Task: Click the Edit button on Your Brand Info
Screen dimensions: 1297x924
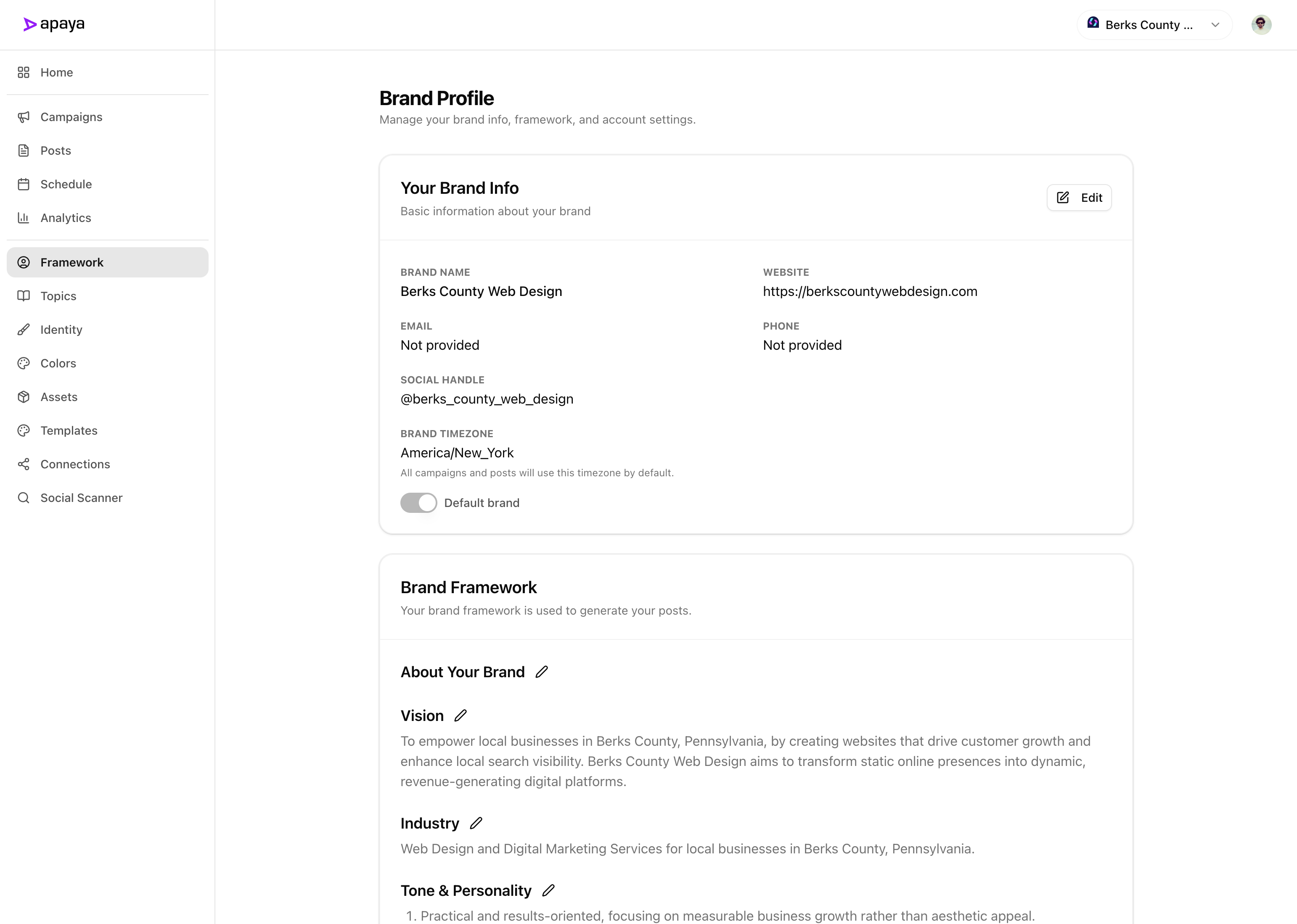Action: coord(1079,198)
